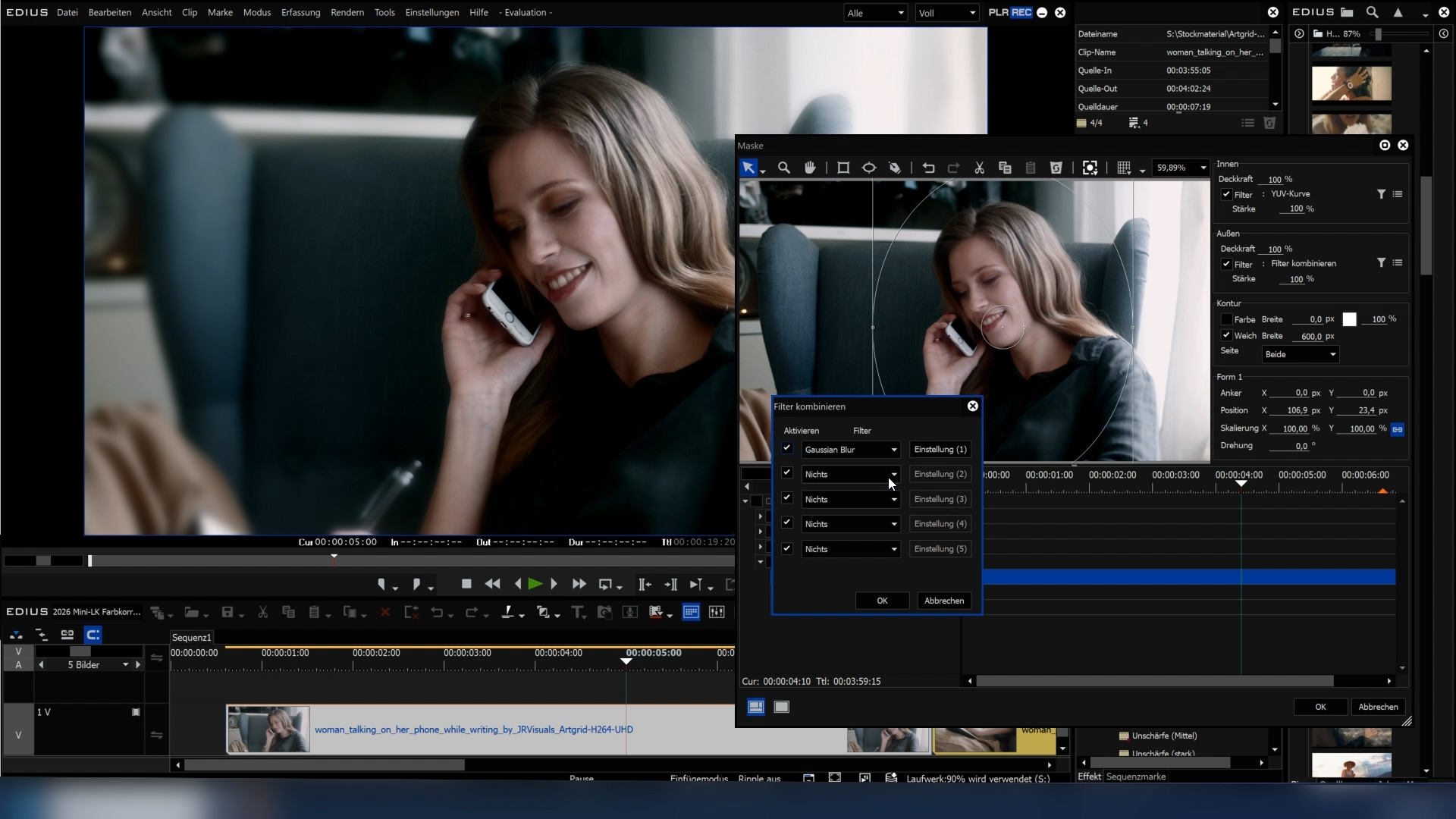
Task: Click the Einstellung (1) button
Action: 940,450
